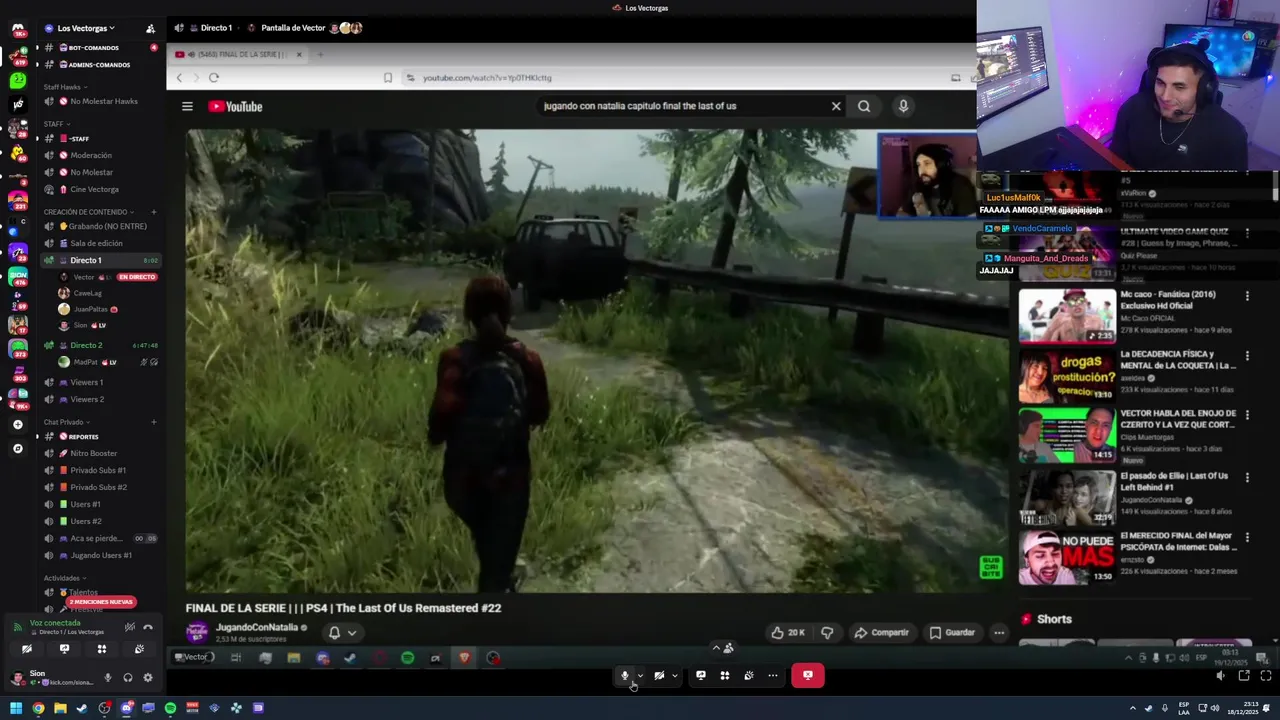Screen dimensions: 1280x720
Task: Collapse the CREACIÓN DE CONTENIDO category
Action: point(87,212)
